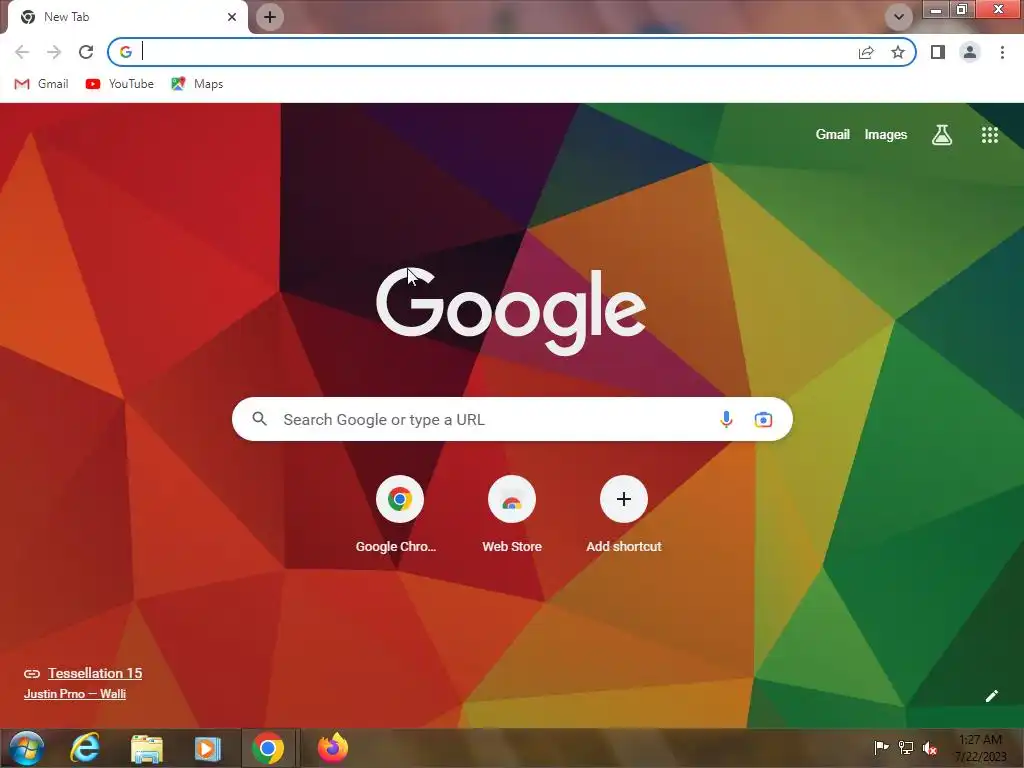The image size is (1024, 768).
Task: Start voice search with the microphone
Action: tap(726, 419)
